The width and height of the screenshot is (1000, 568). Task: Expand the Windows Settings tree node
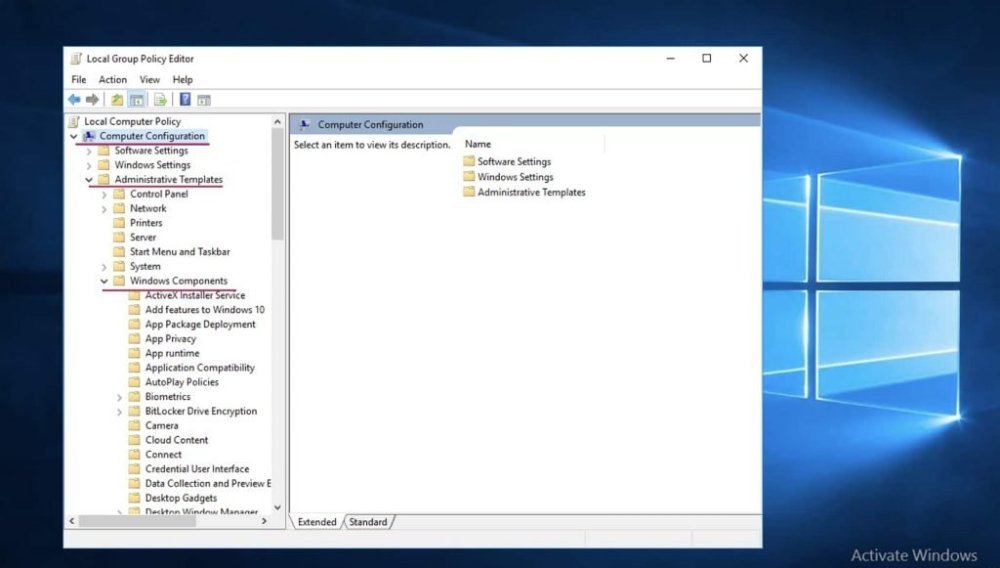click(89, 166)
